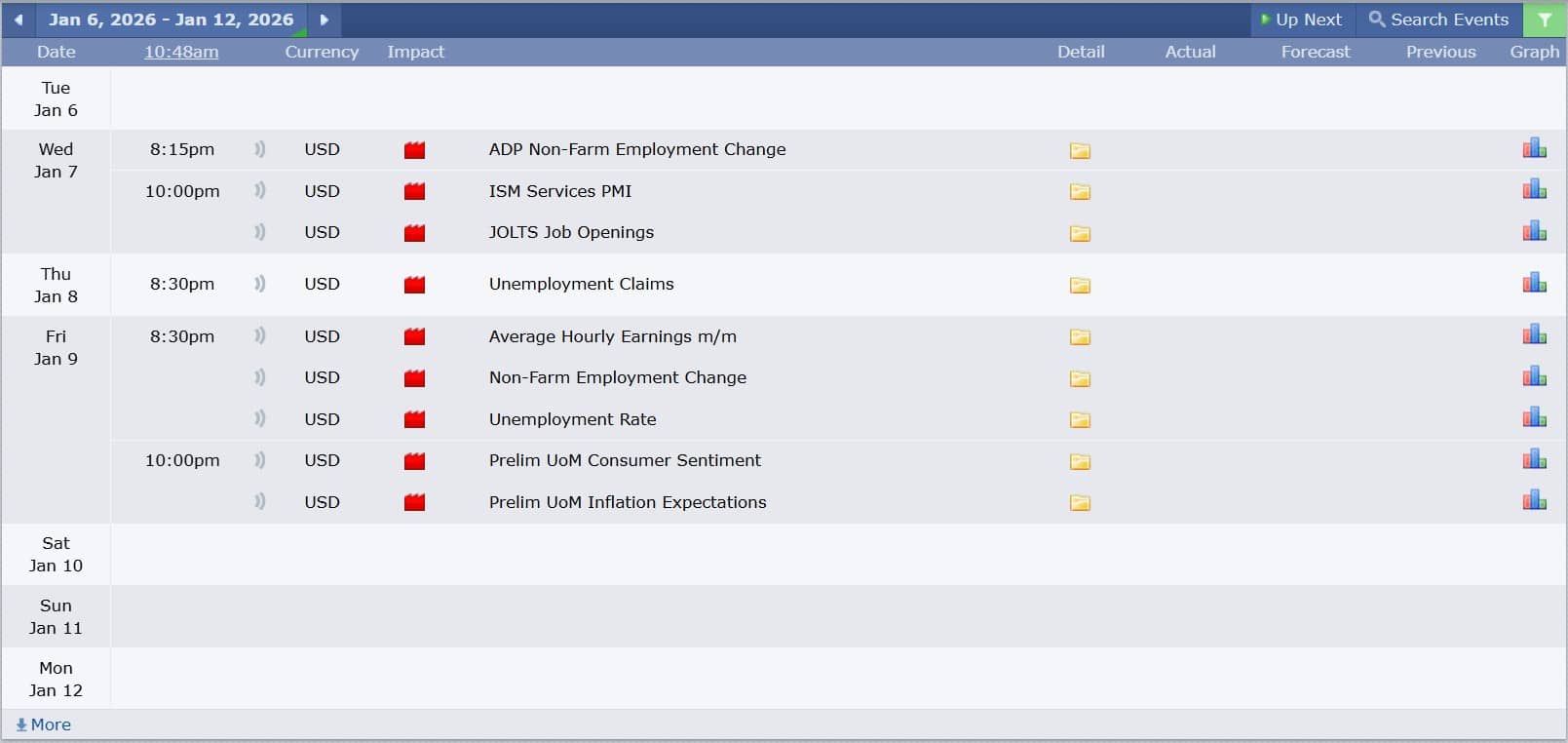Open graph for Prelim UoM Inflation Expectations

coord(1534,501)
